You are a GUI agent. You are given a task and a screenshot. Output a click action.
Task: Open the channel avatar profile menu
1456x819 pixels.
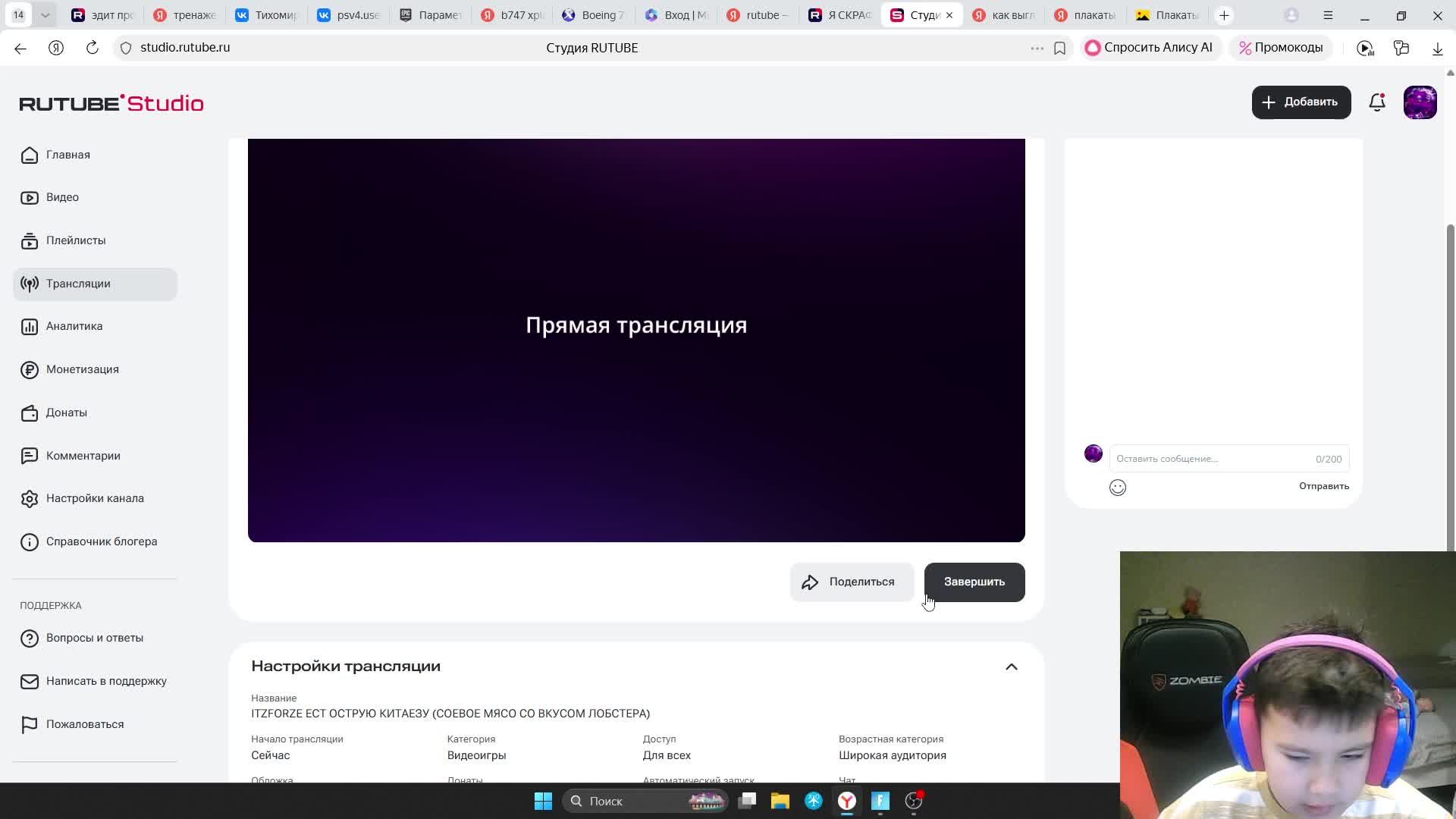coord(1420,102)
